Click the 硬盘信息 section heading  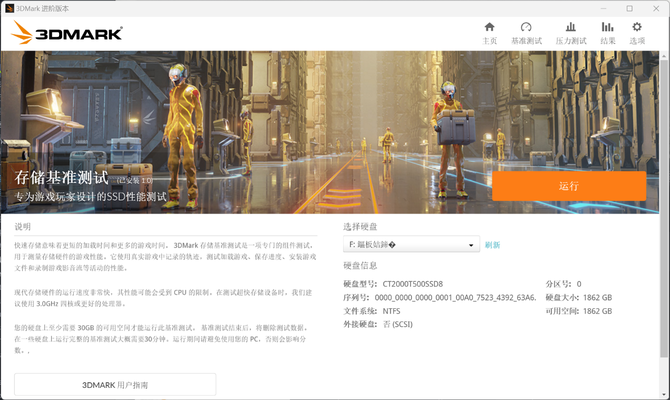tap(360, 265)
